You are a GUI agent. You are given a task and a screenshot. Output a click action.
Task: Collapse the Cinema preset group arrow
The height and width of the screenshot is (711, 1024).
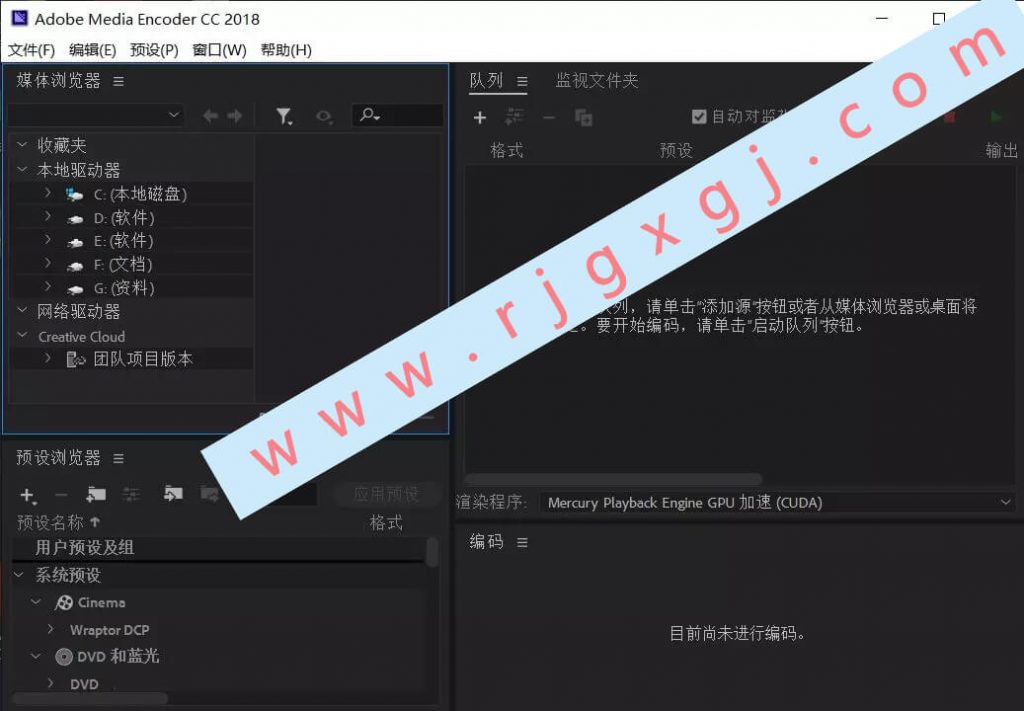(x=37, y=602)
